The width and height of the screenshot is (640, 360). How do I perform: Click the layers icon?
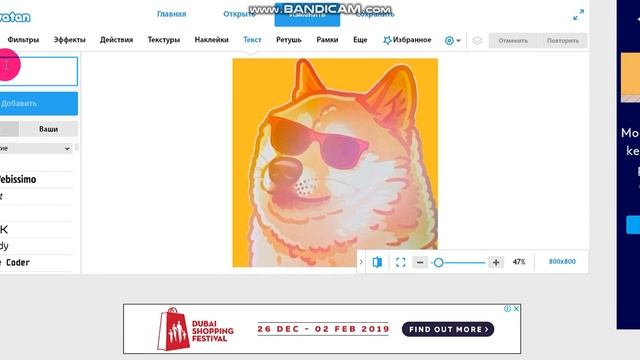click(477, 40)
